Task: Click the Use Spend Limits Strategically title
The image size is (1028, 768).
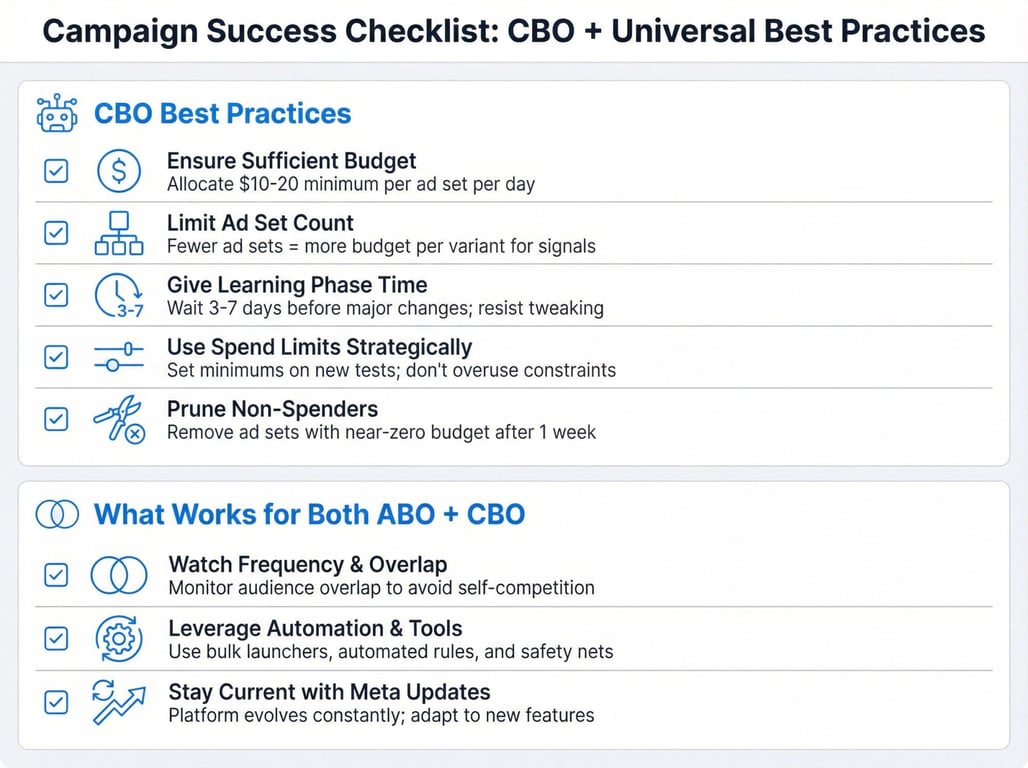Action: 319,348
